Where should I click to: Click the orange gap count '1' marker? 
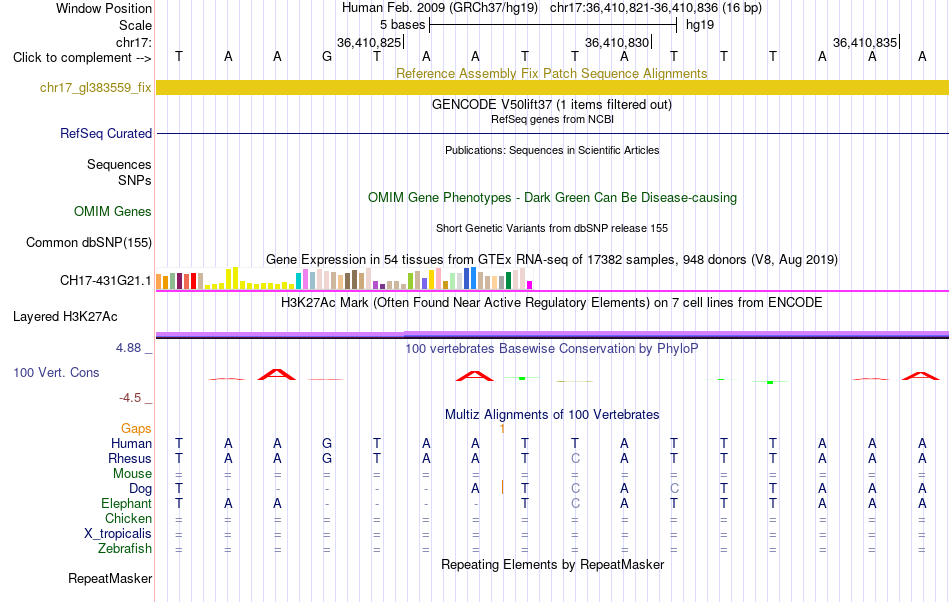click(502, 429)
